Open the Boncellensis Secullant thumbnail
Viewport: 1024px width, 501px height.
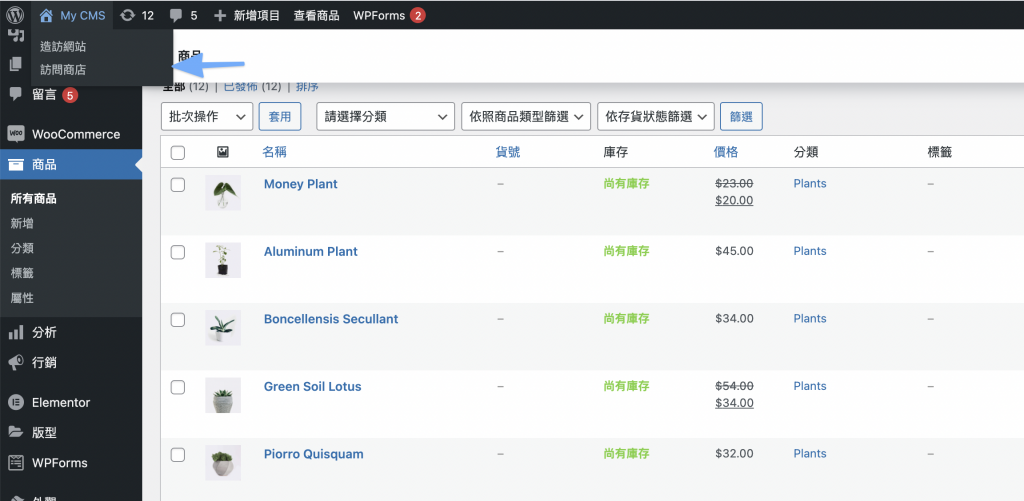pos(223,328)
